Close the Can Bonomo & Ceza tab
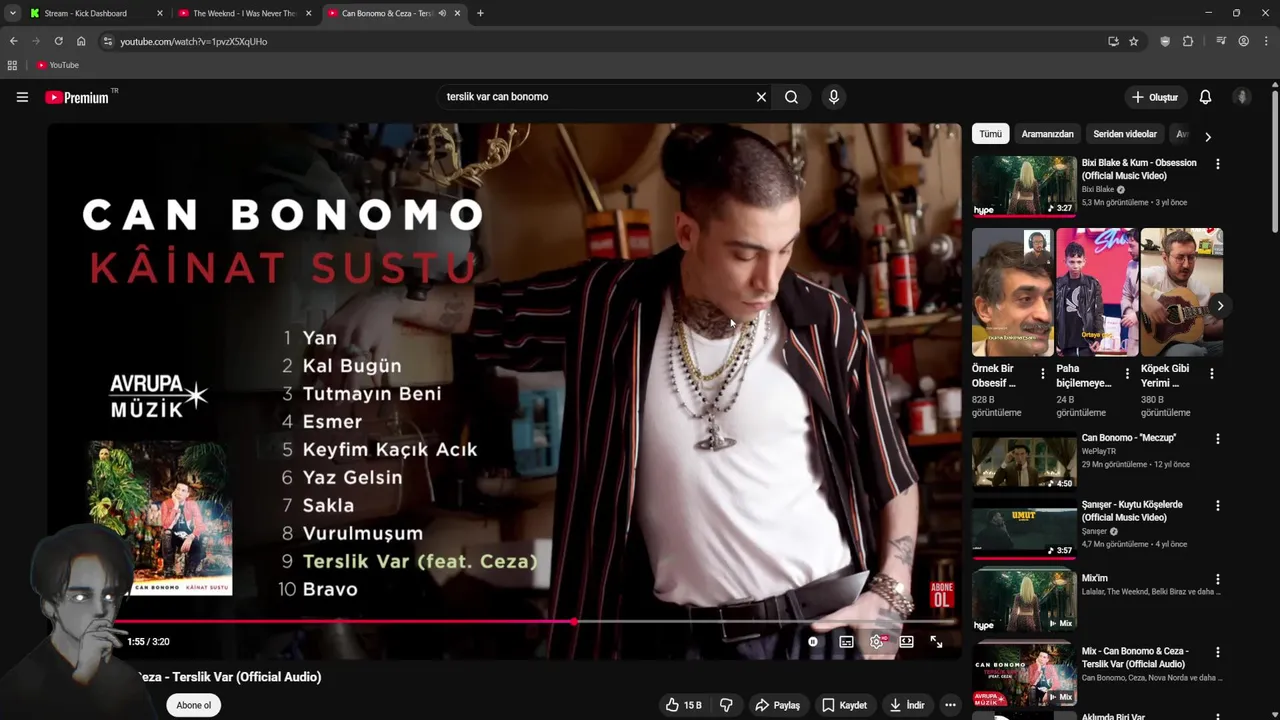This screenshot has height=720, width=1280. (x=458, y=13)
